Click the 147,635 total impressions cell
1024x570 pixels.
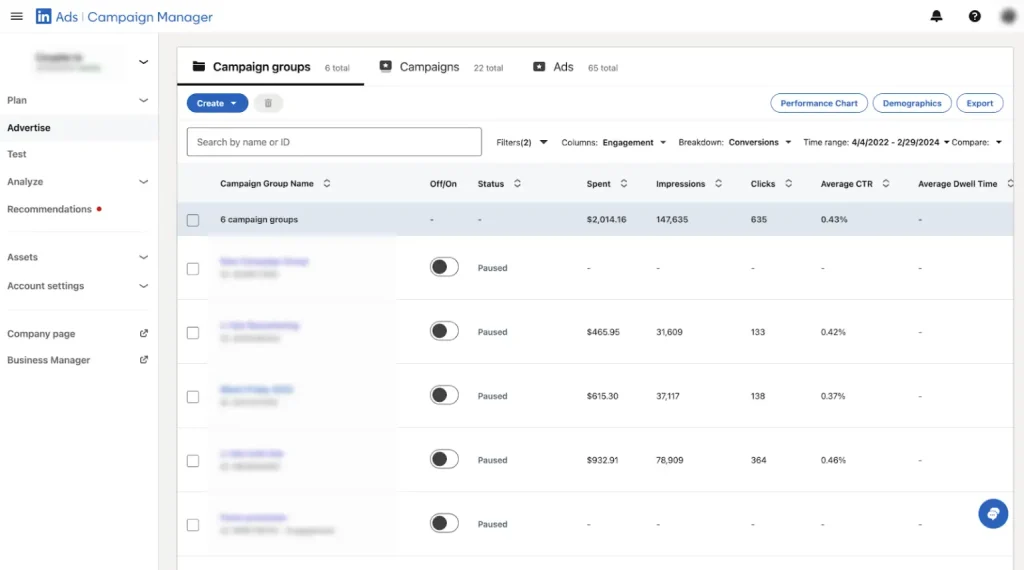click(672, 219)
